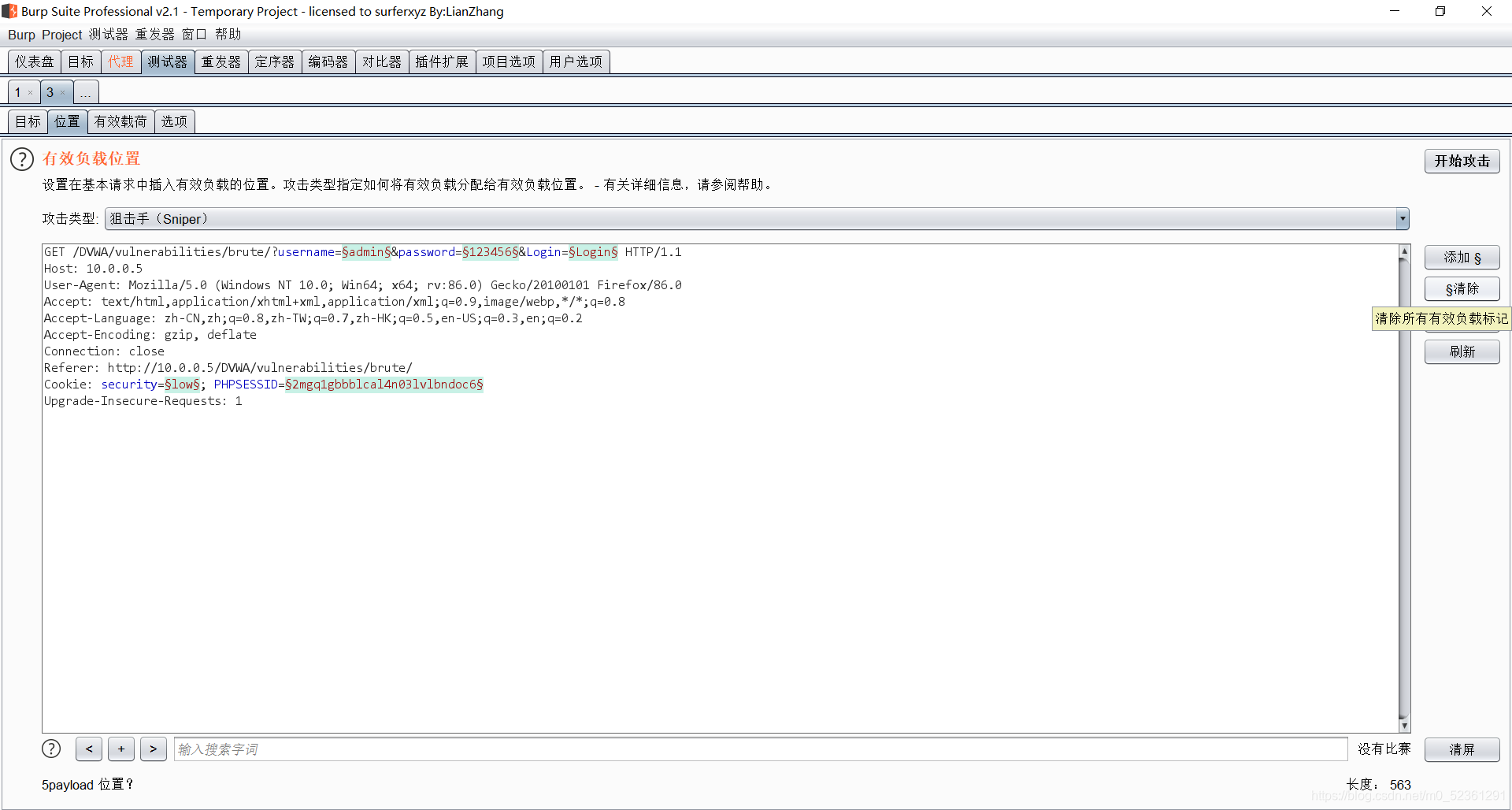Viewport: 1512px width, 810px height.
Task: Open the 对比器 tab
Action: 382,61
